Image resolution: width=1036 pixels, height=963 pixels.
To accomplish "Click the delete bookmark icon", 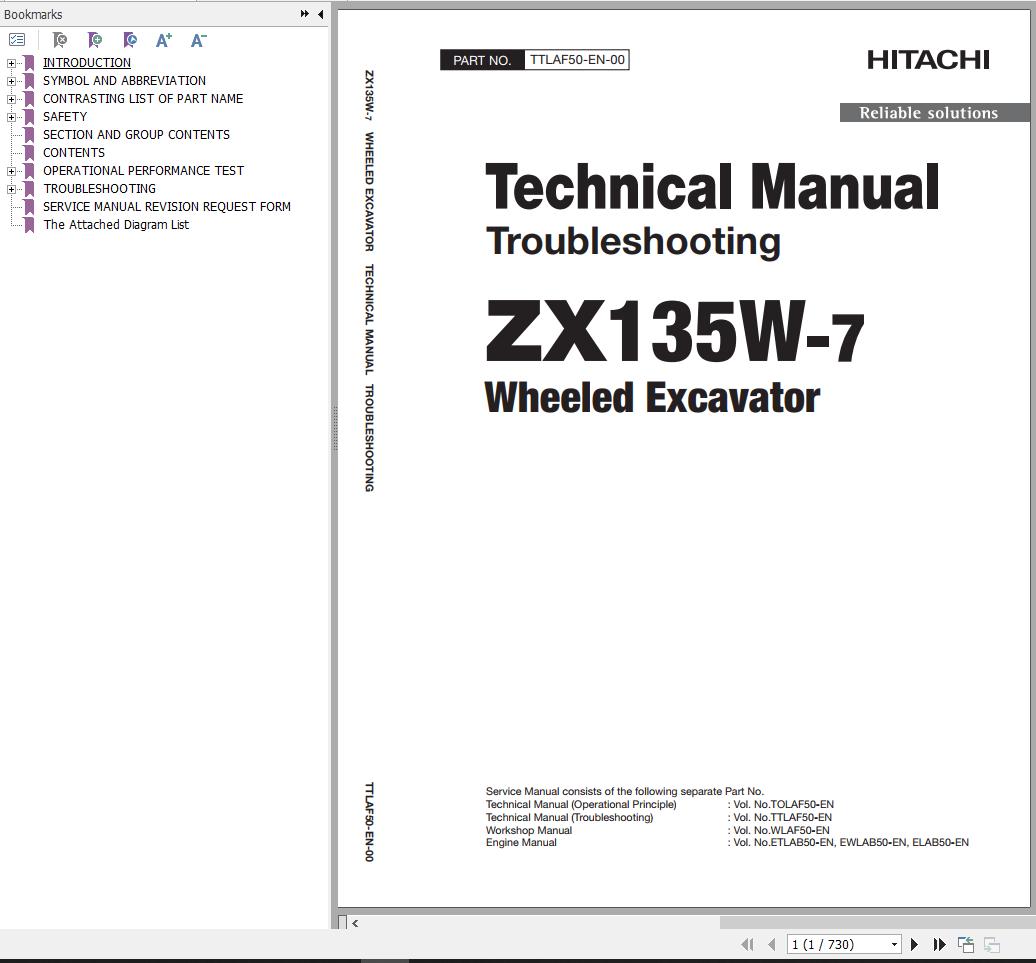I will (59, 40).
